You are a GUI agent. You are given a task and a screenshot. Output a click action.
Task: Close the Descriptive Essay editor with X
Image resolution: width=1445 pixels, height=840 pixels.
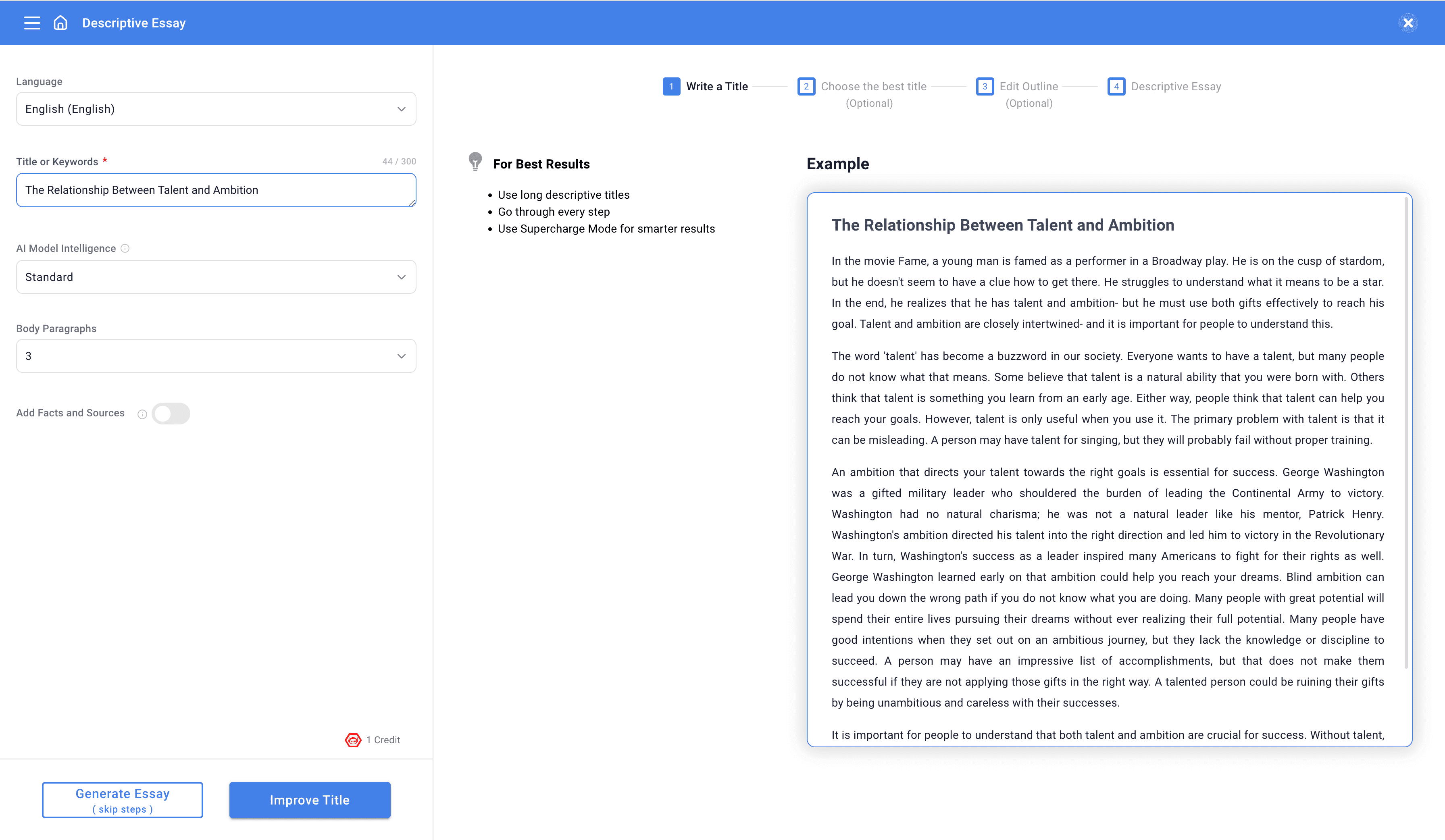click(x=1408, y=23)
